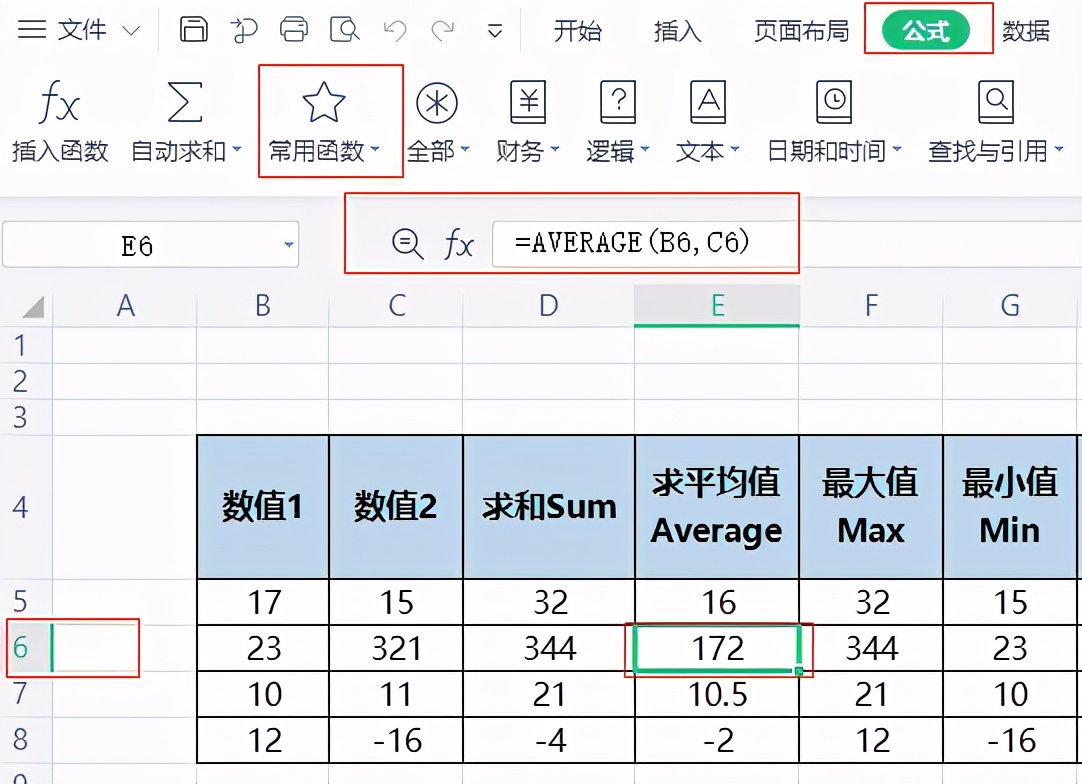Click cell containing 10.5
This screenshot has height=784, width=1082.
point(717,694)
